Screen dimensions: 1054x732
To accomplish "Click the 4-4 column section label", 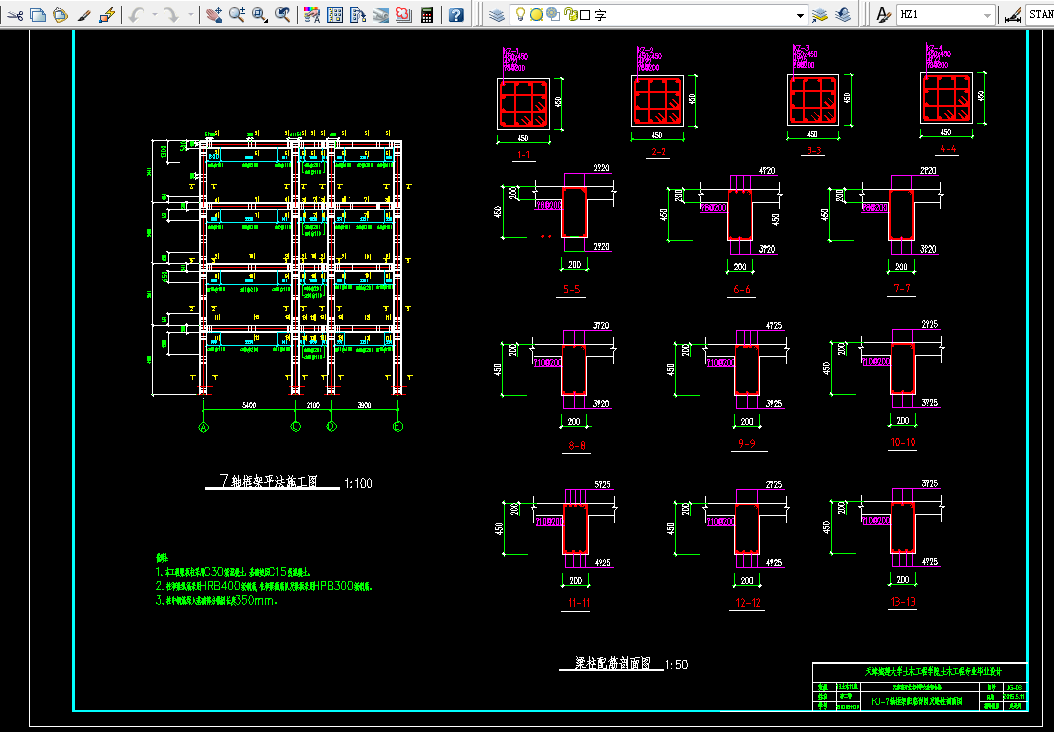I will click(948, 149).
